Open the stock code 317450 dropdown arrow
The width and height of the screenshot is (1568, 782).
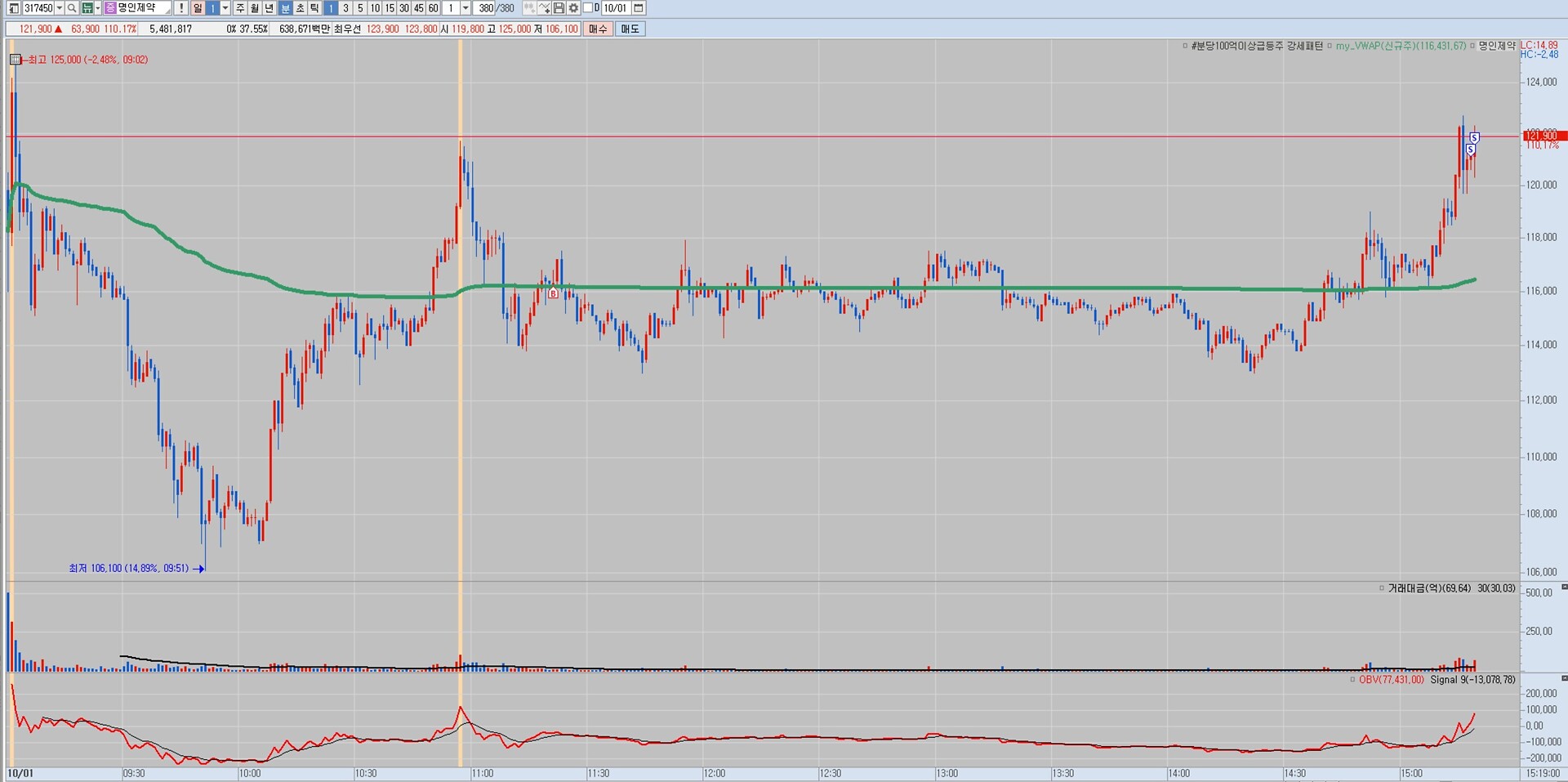tap(60, 8)
